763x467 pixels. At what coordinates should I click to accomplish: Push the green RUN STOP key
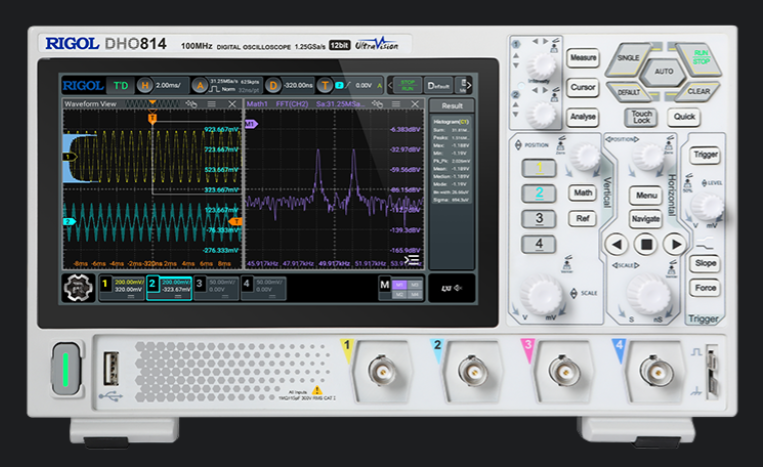tap(699, 58)
